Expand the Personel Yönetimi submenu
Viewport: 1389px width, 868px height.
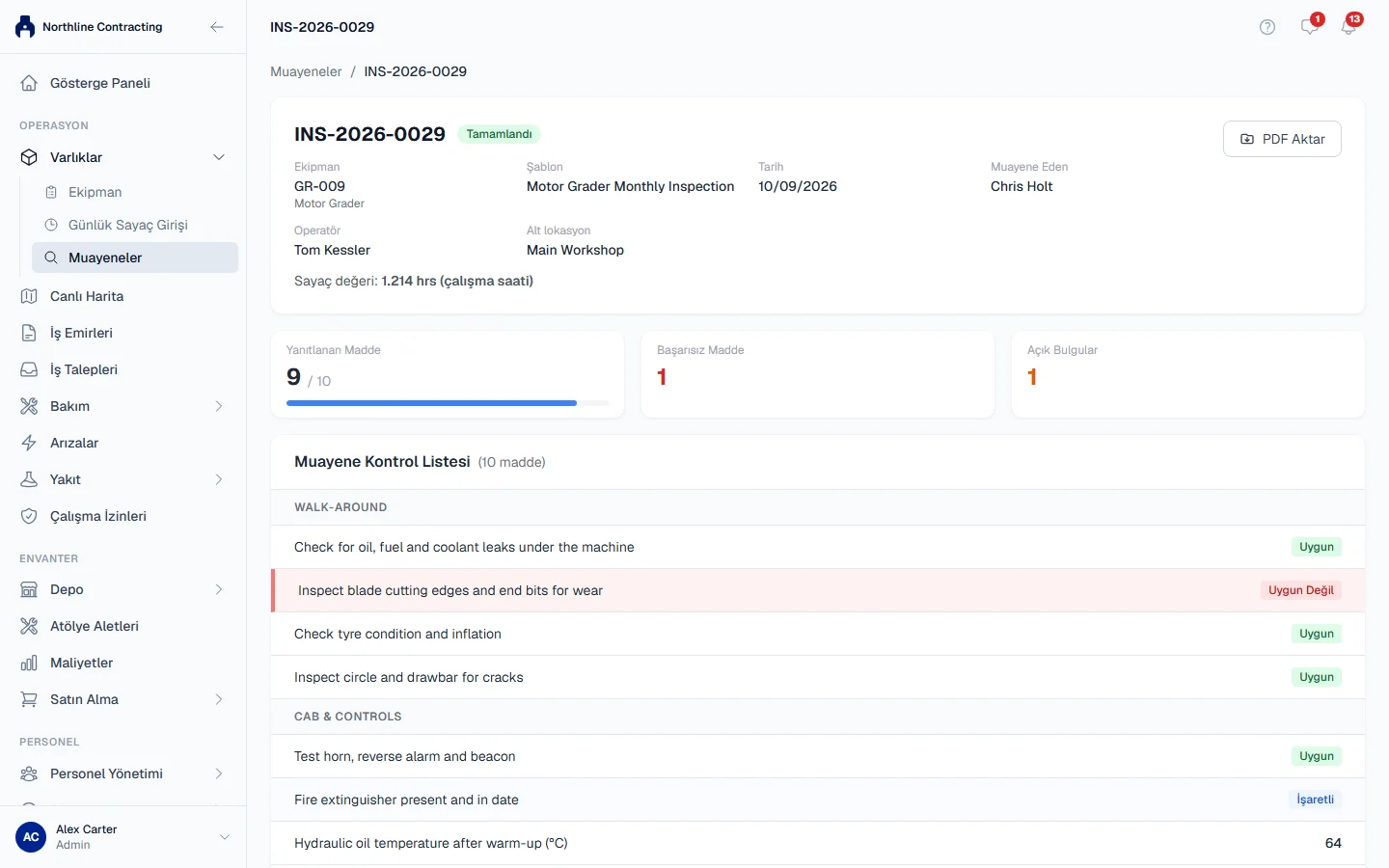[219, 773]
